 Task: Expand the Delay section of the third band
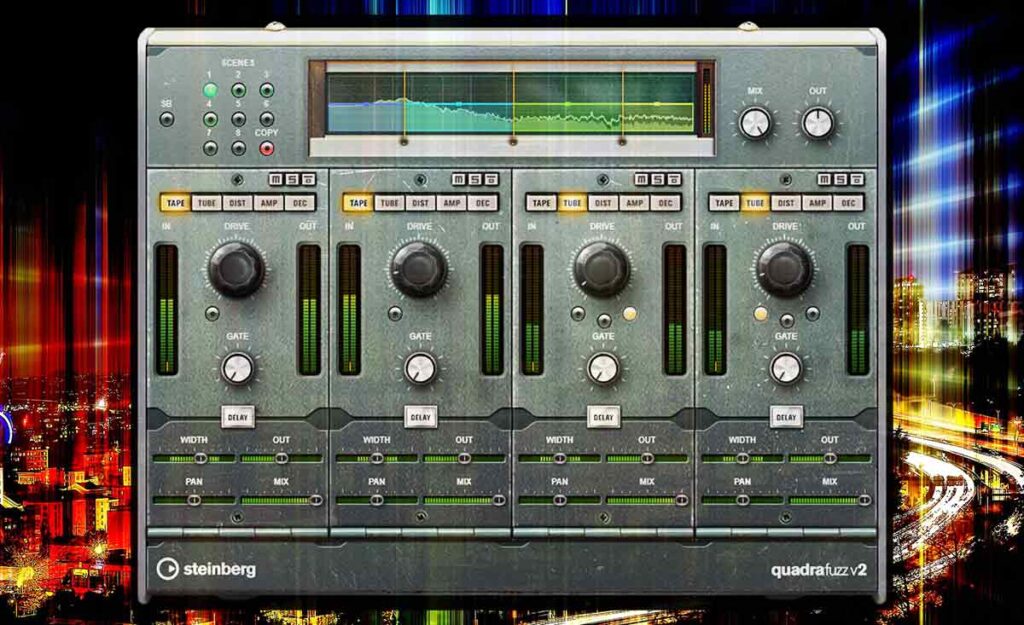(x=603, y=417)
